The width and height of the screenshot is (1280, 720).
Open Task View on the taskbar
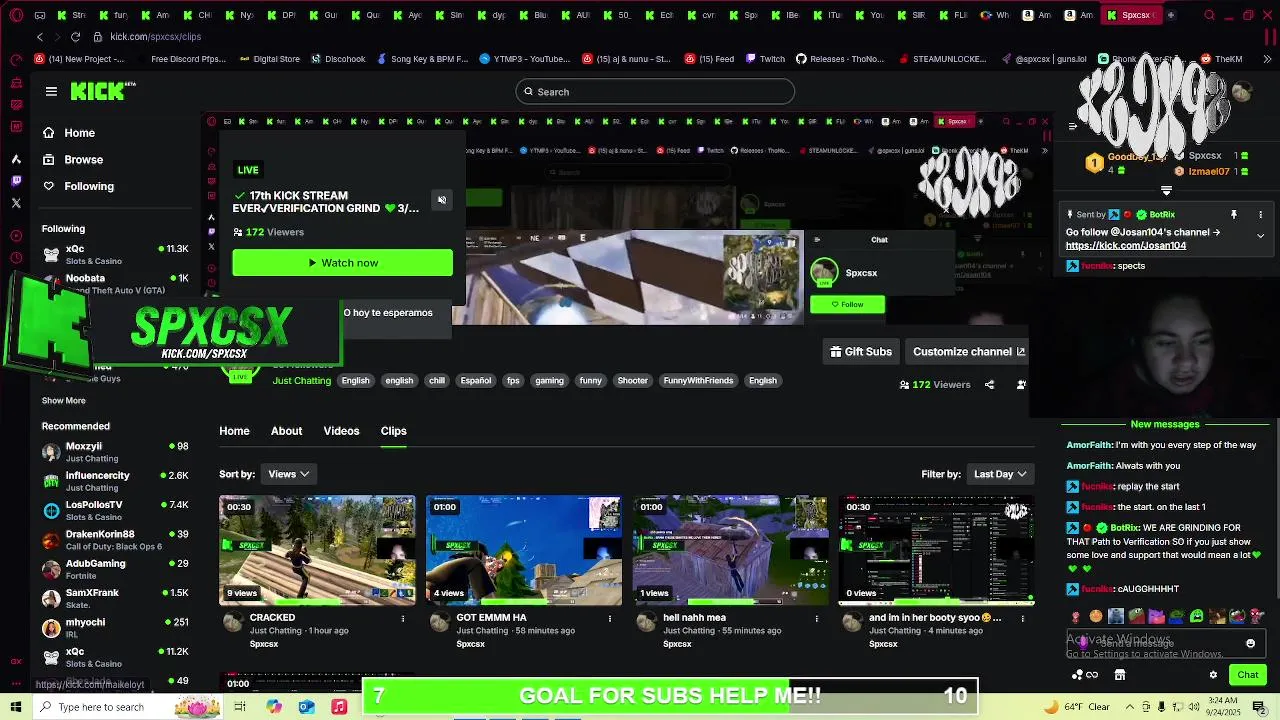240,707
